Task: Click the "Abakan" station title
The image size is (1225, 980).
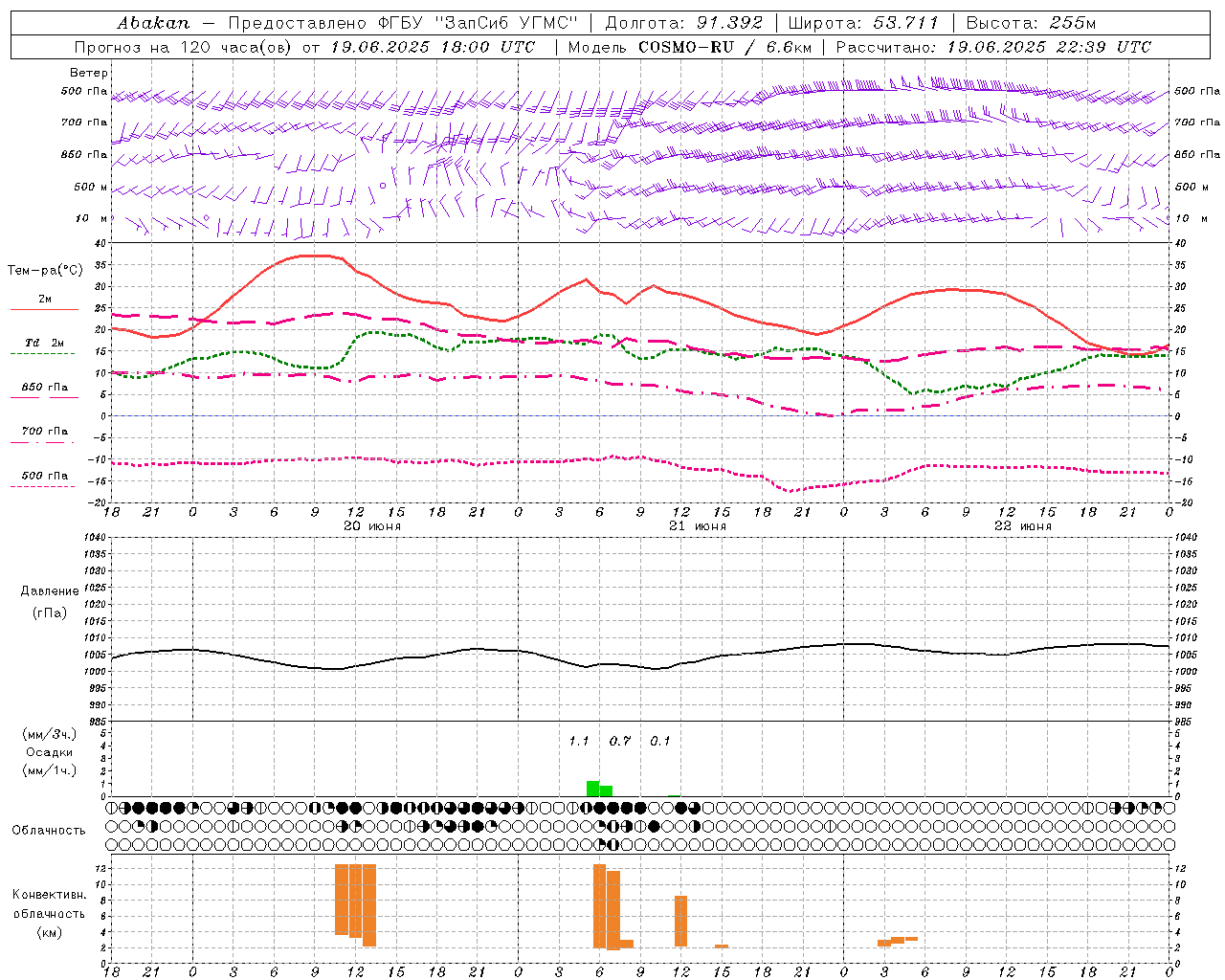Action: [x=153, y=23]
